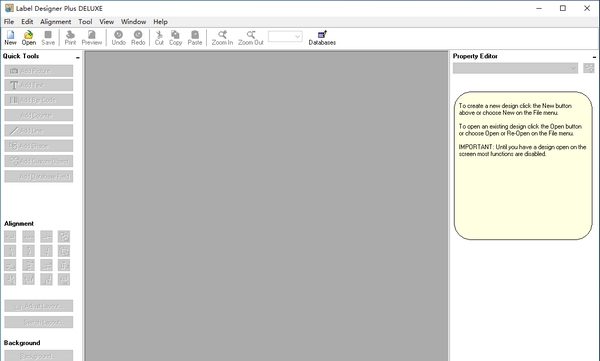This screenshot has height=361, width=600.
Task: Open the Window menu
Action: coord(134,22)
